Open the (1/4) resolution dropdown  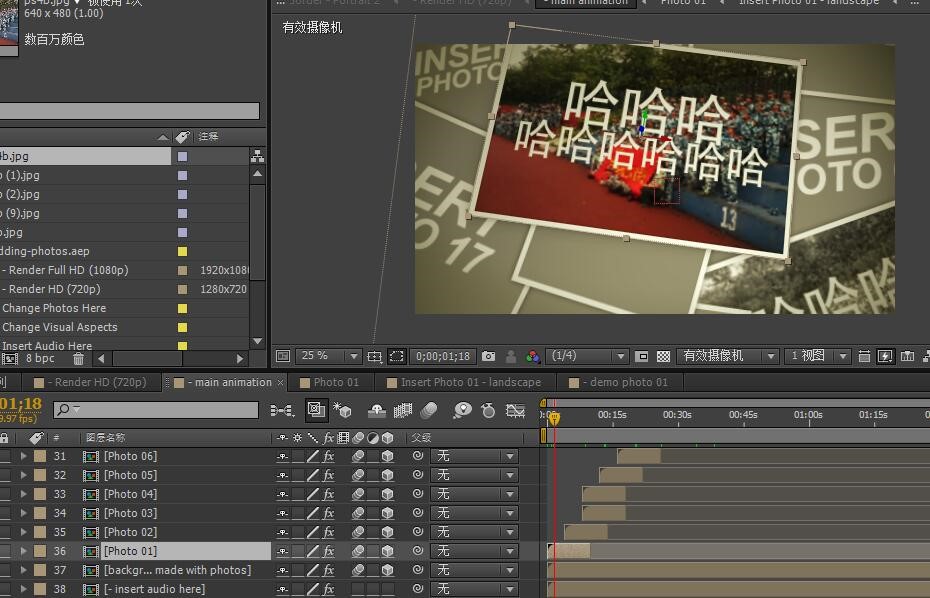click(x=586, y=356)
